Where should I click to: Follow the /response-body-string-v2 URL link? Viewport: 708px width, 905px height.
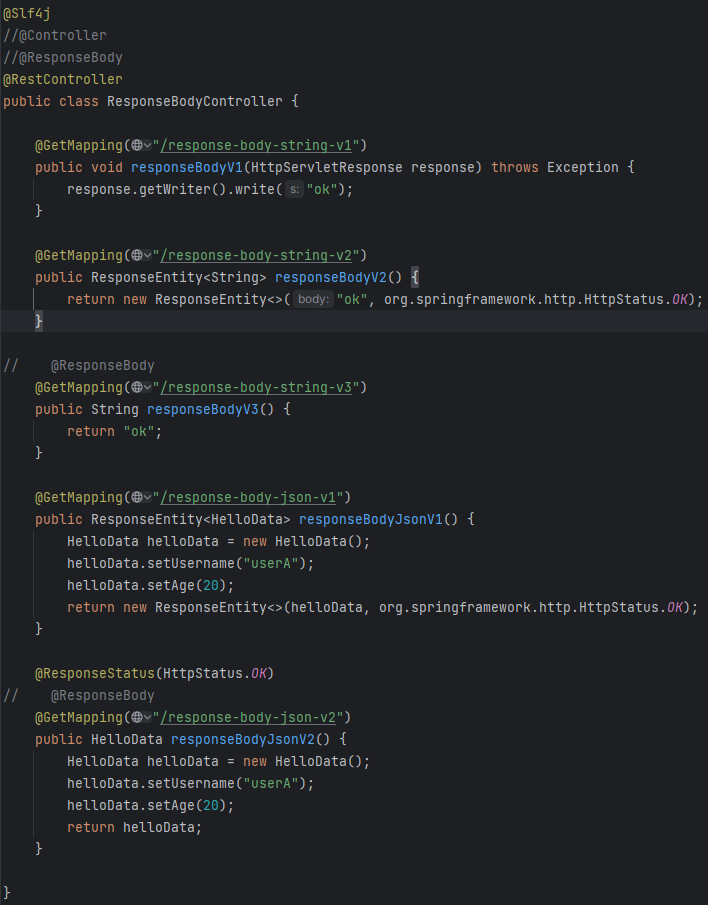[256, 255]
